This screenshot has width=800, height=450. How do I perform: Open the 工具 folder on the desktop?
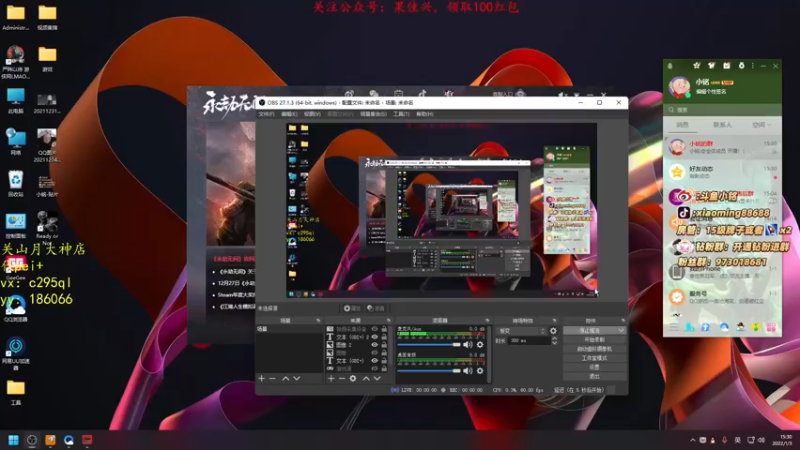pos(15,392)
